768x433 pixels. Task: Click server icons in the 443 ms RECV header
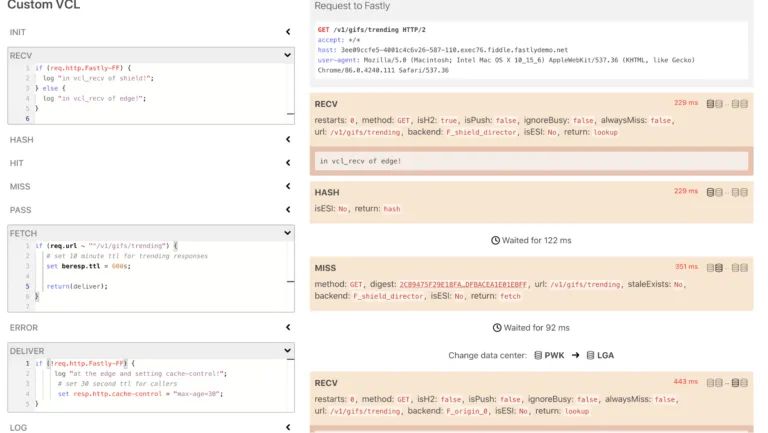[726, 382]
